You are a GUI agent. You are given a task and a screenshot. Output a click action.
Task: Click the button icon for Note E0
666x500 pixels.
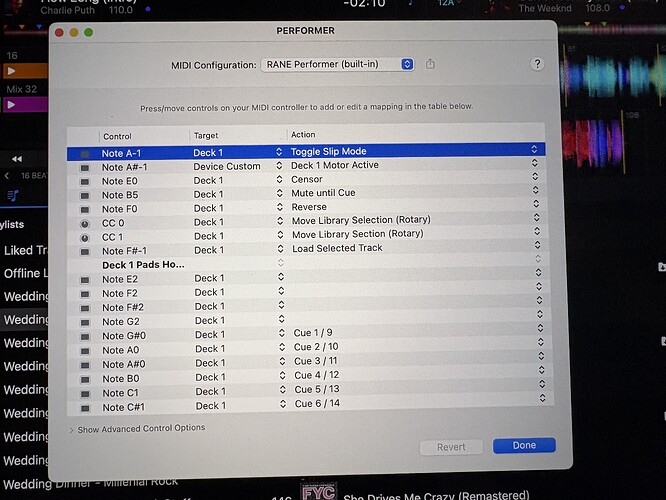pyautogui.click(x=85, y=180)
